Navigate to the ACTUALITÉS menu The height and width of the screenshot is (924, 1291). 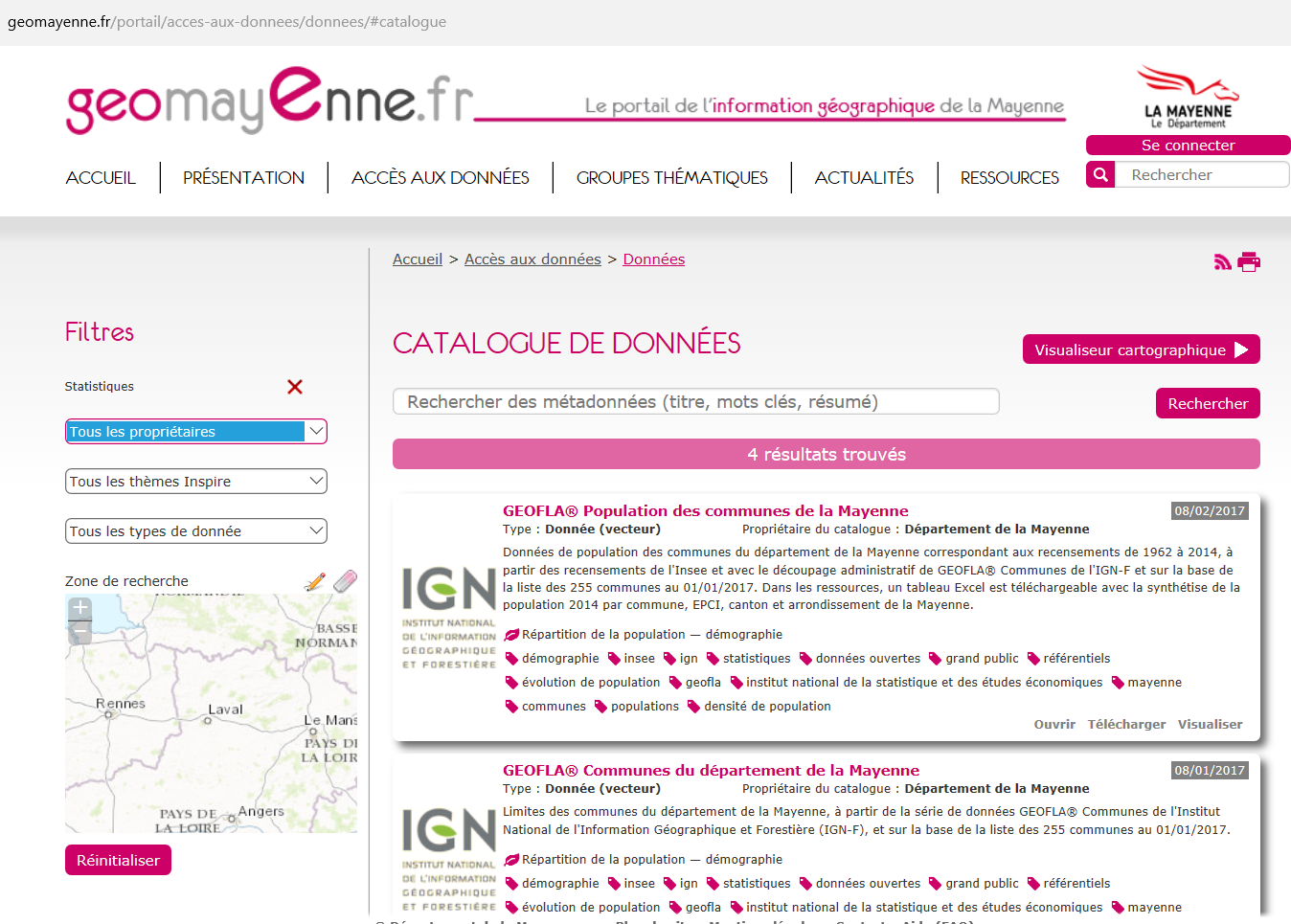[x=864, y=178]
